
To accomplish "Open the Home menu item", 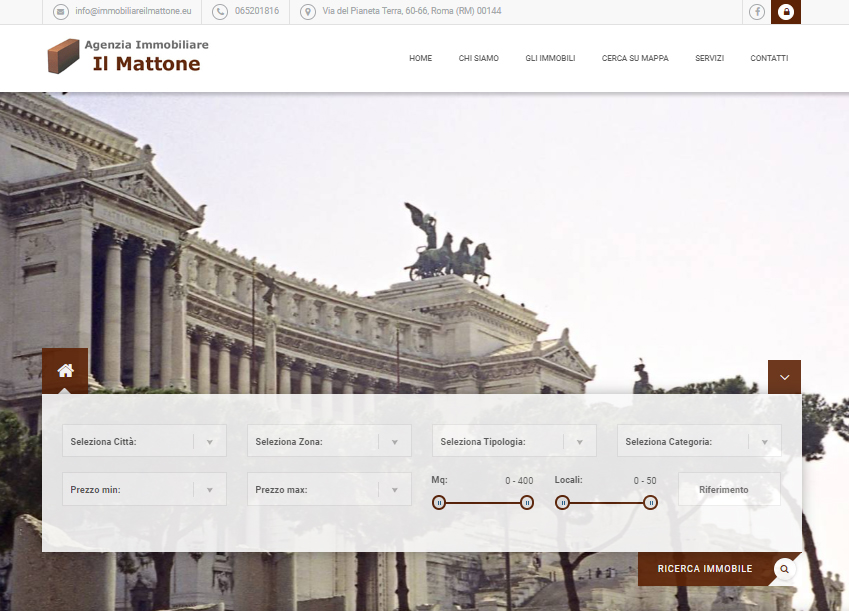I will point(421,58).
